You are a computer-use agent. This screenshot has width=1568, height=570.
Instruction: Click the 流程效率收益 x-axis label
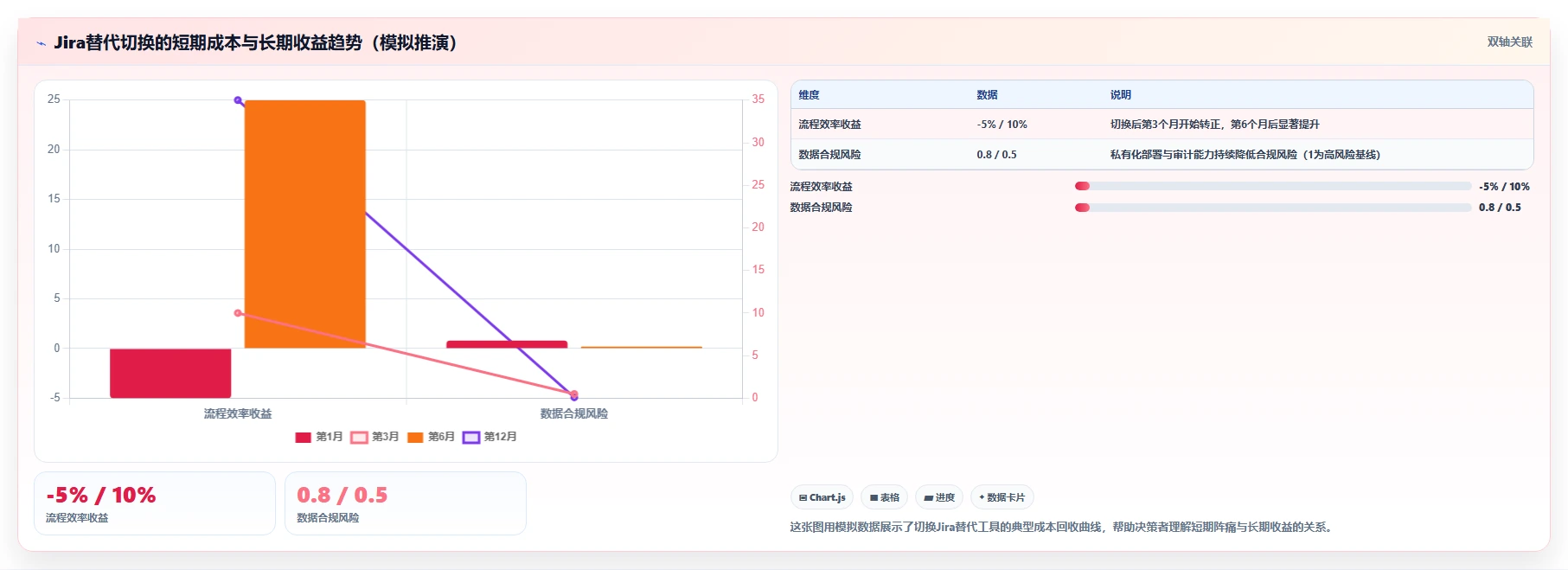click(x=238, y=413)
